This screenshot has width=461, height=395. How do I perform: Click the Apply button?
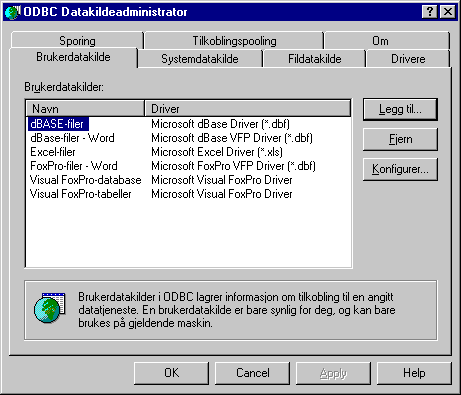coord(333,373)
